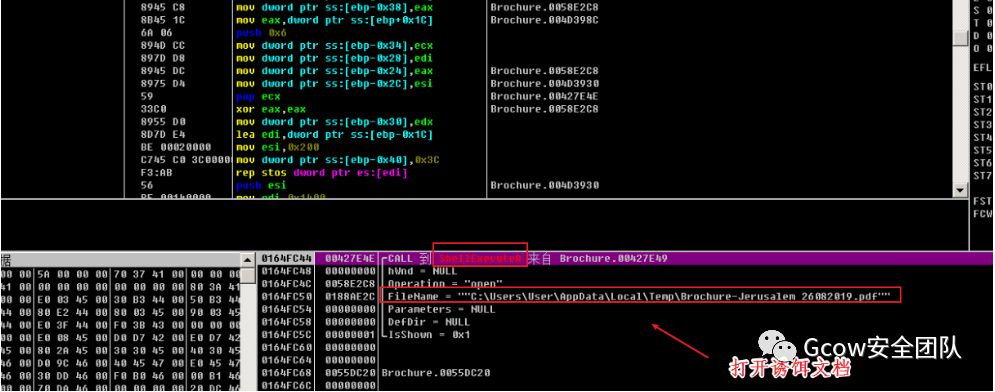Click the hex dump pane scroll-up arrow
The height and width of the screenshot is (392, 995).
[248, 259]
